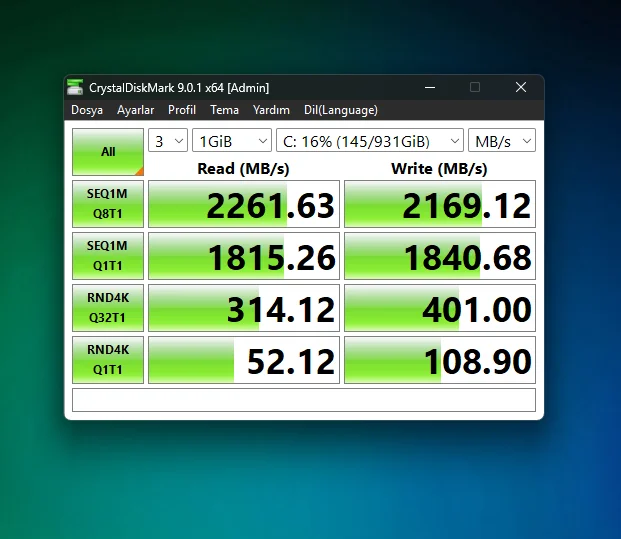Start the SEQ1M Q8T1 test

tap(108, 204)
